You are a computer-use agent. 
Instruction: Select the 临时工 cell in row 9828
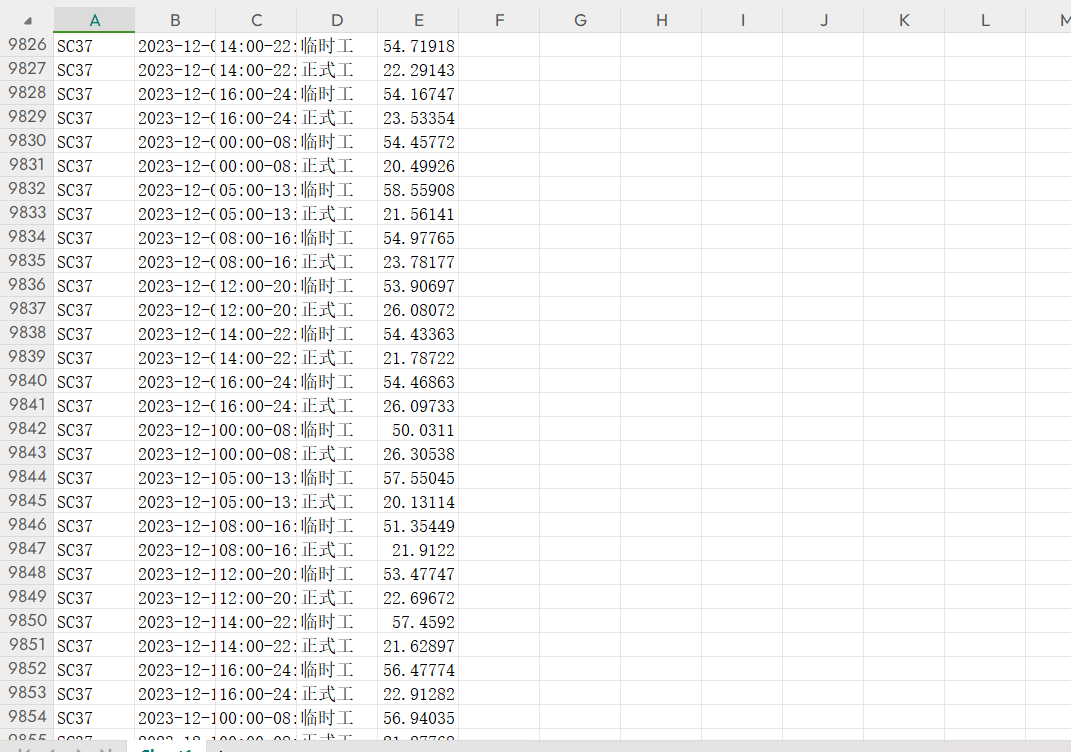tap(337, 94)
